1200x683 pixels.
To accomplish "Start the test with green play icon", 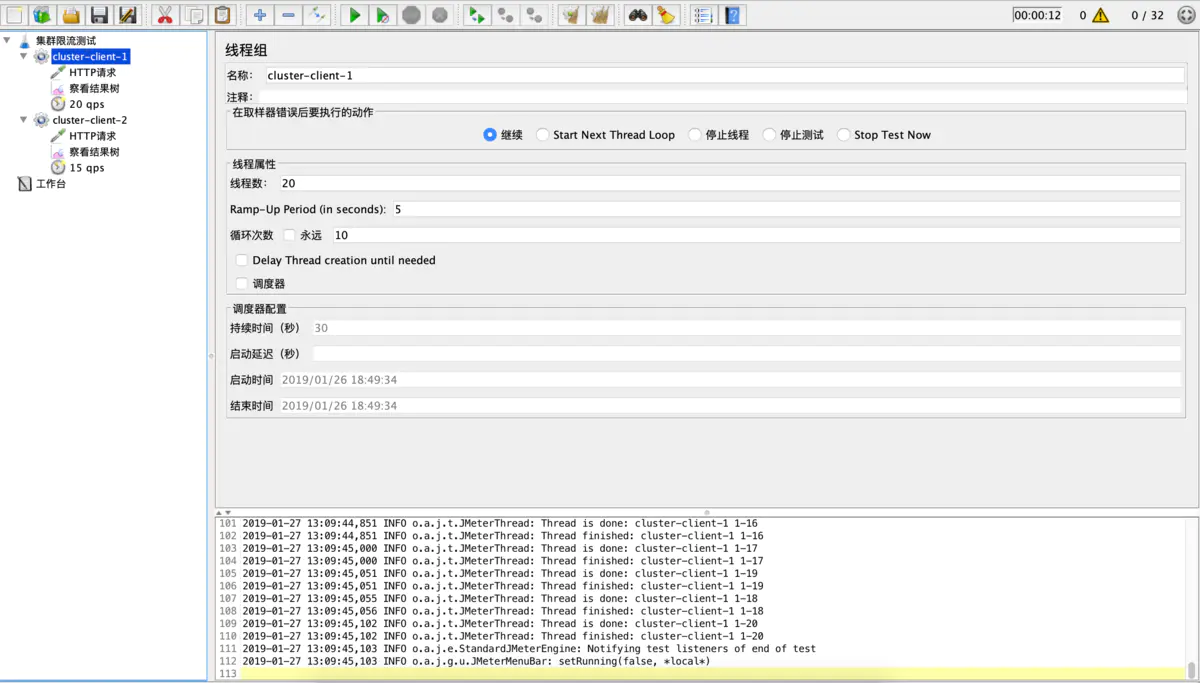I will coord(355,15).
